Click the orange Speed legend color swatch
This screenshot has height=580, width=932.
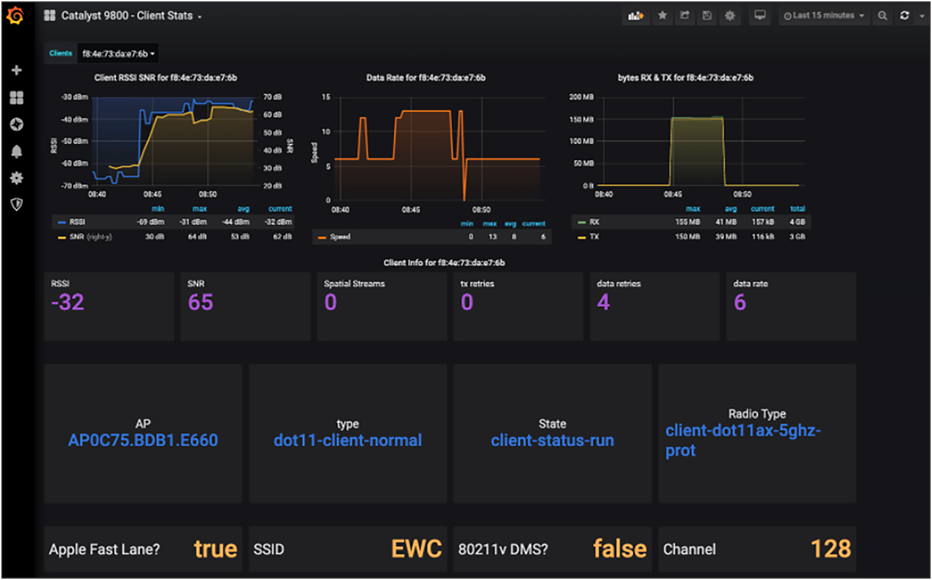click(x=322, y=237)
